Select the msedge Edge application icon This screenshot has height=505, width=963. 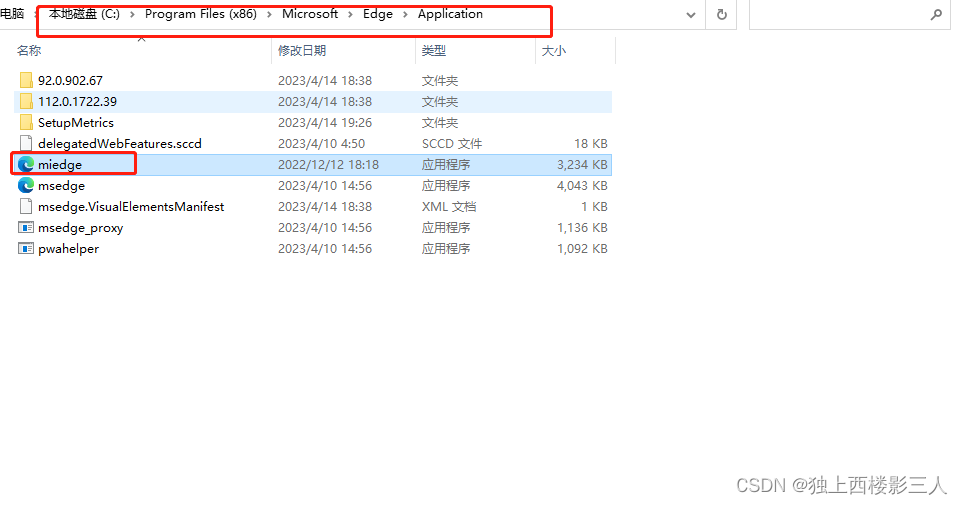click(x=26, y=186)
